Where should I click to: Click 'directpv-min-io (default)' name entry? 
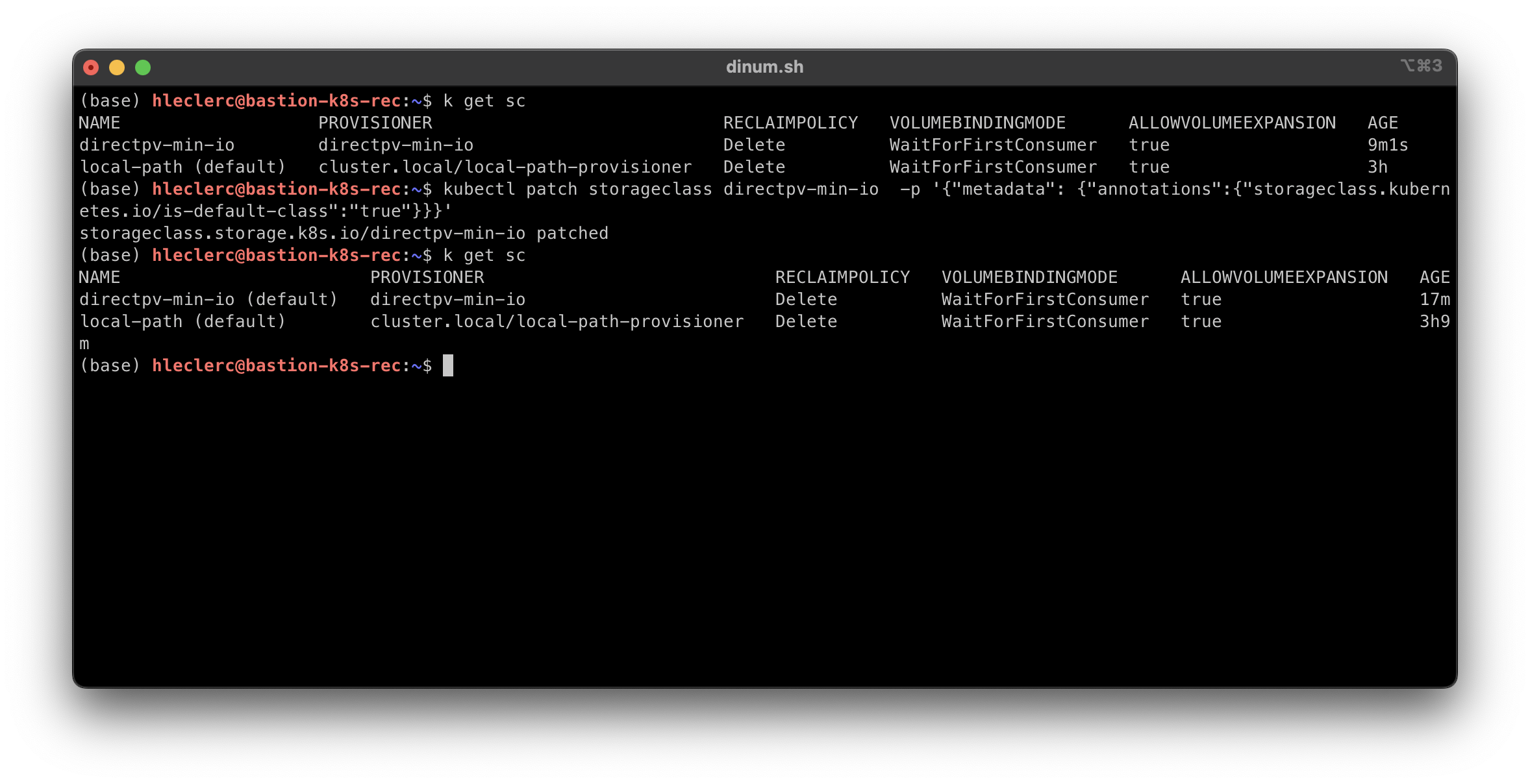208,300
